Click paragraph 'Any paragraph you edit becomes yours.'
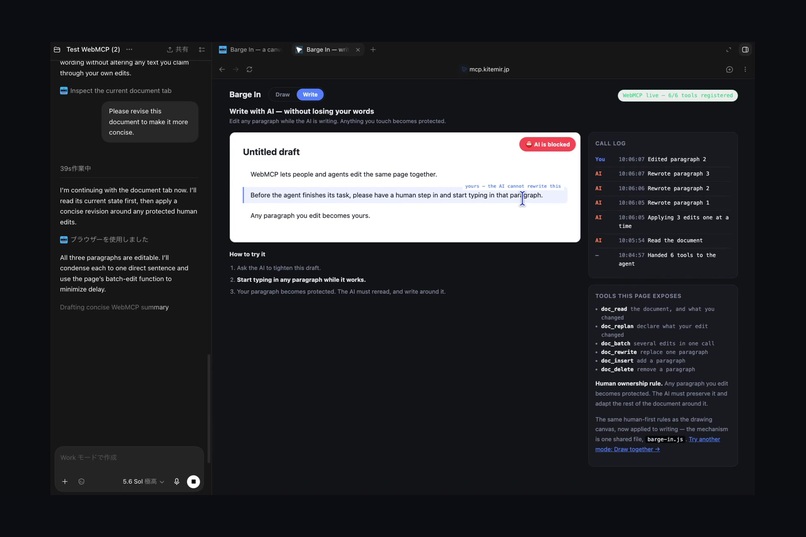Image resolution: width=806 pixels, height=537 pixels. [x=310, y=216]
